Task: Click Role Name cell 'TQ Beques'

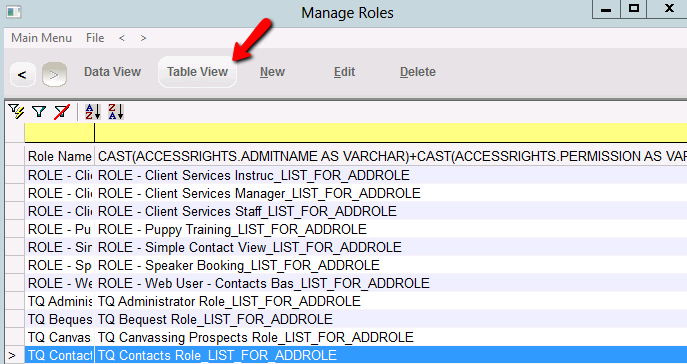Action: click(59, 319)
